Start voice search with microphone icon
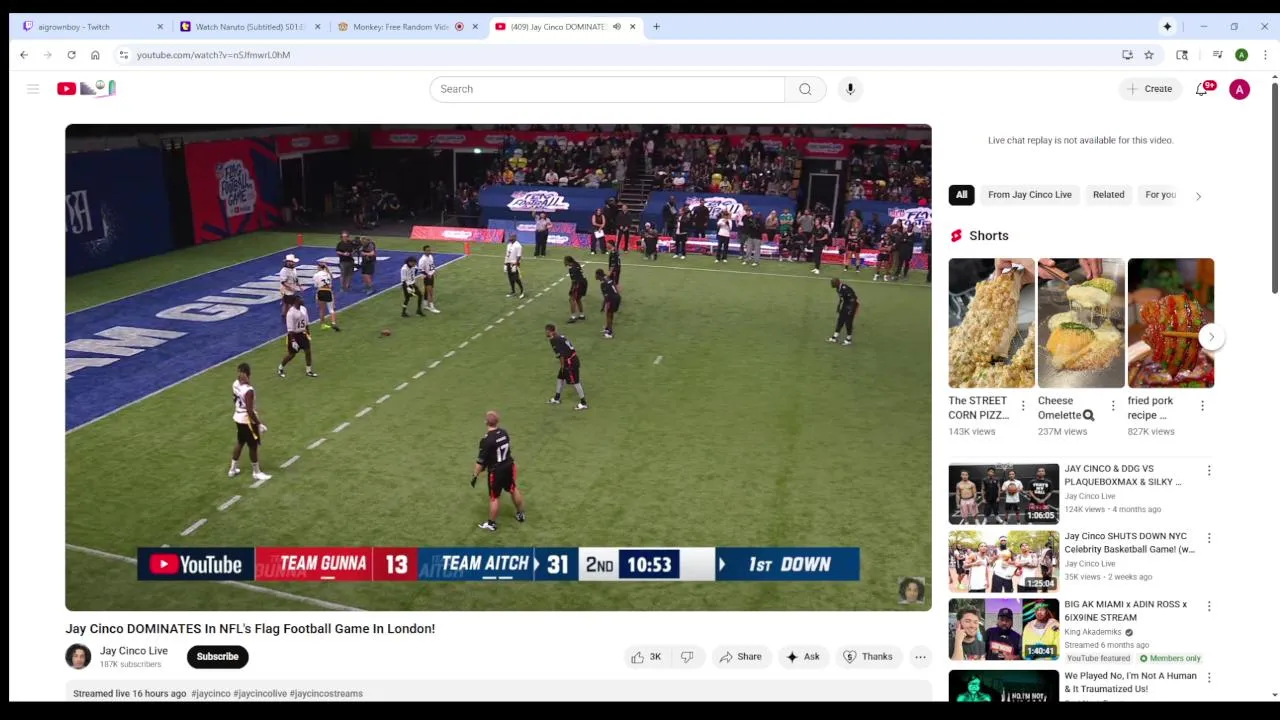The width and height of the screenshot is (1280, 720). 850,89
